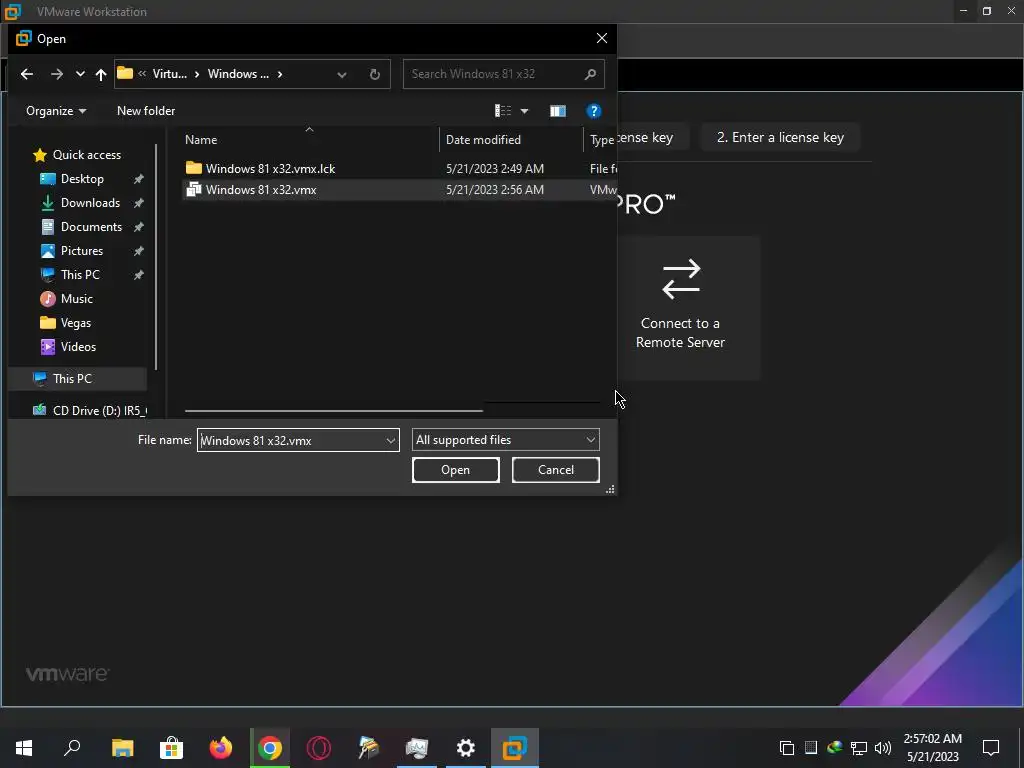
Task: Click the Windows ... breadcrumb segment
Action: point(238,74)
